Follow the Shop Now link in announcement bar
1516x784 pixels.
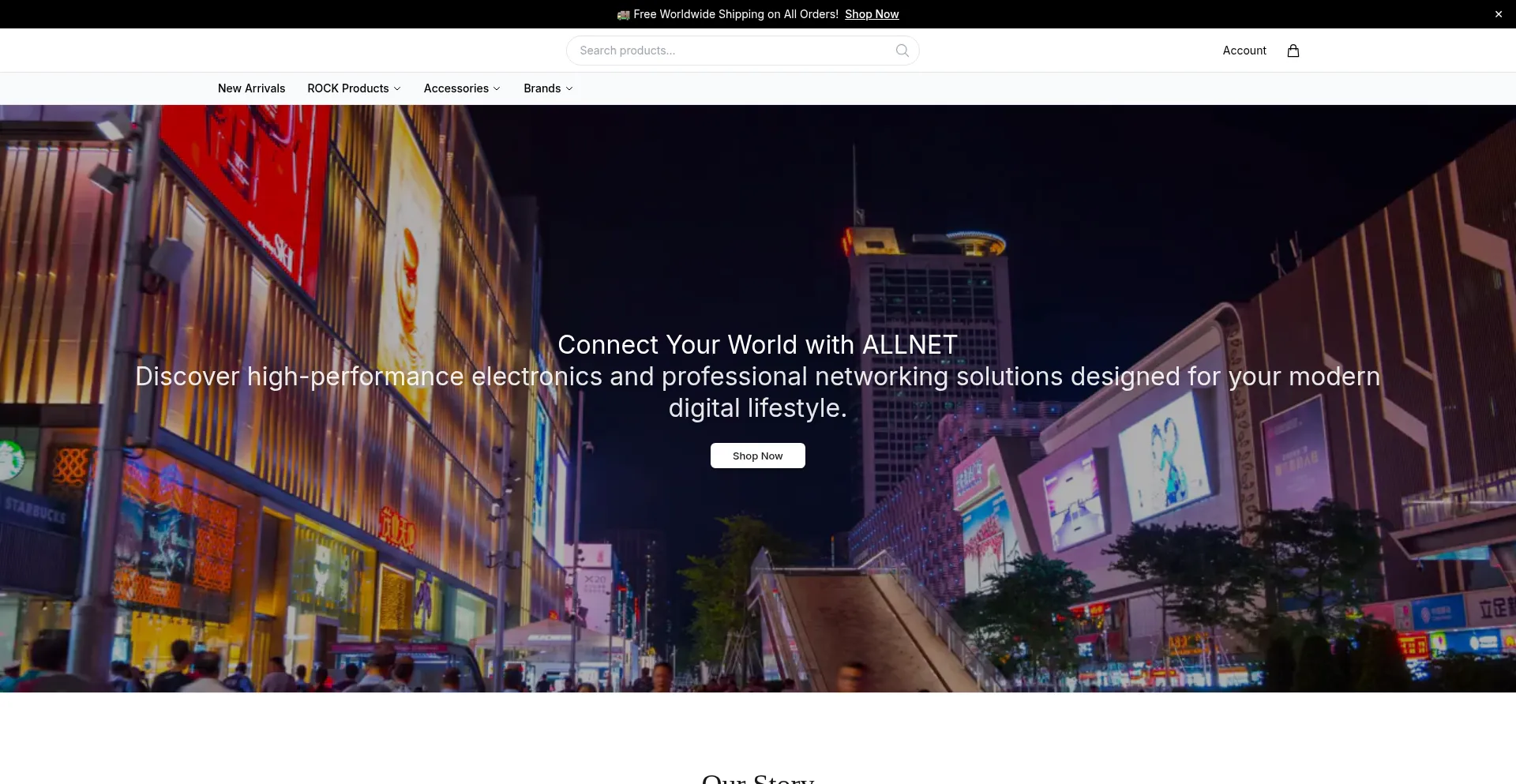click(872, 14)
